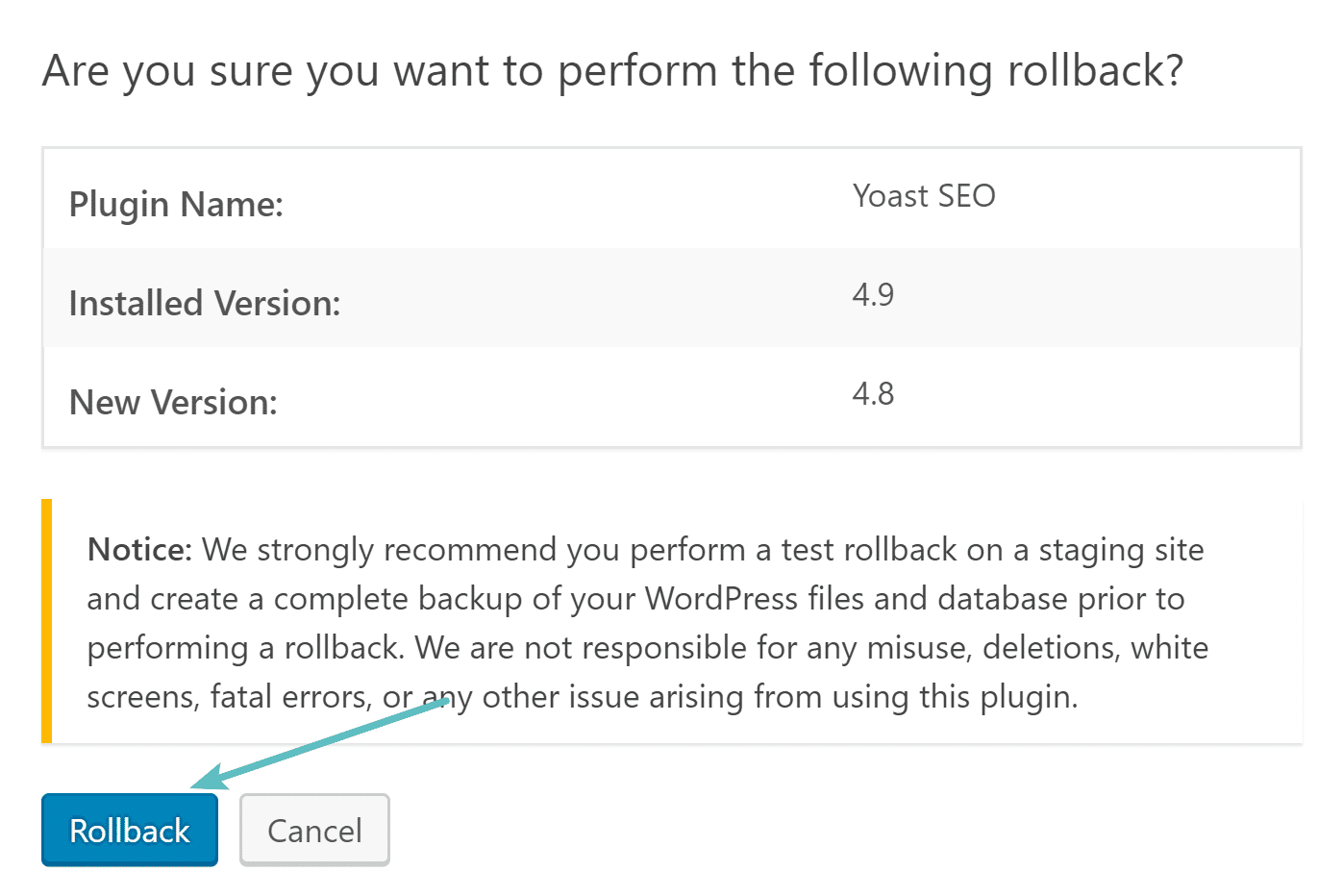
Task: Click inside the notice box area
Action: (x=644, y=623)
